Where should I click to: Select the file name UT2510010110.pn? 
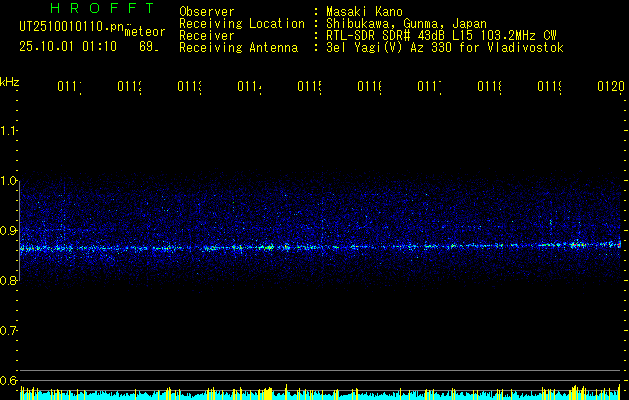(x=72, y=27)
